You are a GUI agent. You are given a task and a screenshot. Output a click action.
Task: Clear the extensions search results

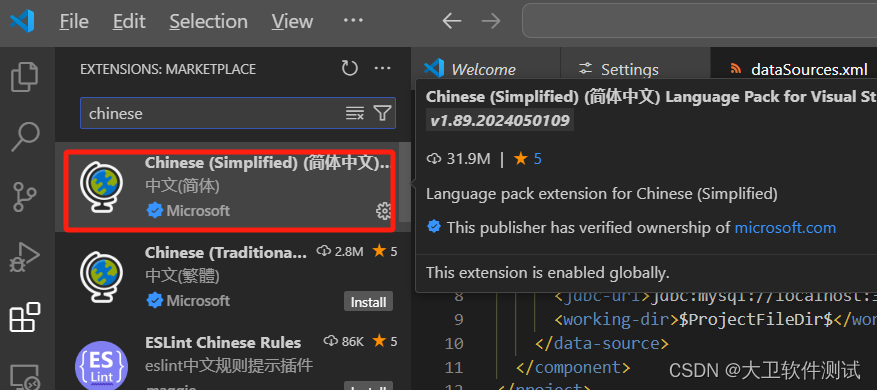pyautogui.click(x=355, y=114)
